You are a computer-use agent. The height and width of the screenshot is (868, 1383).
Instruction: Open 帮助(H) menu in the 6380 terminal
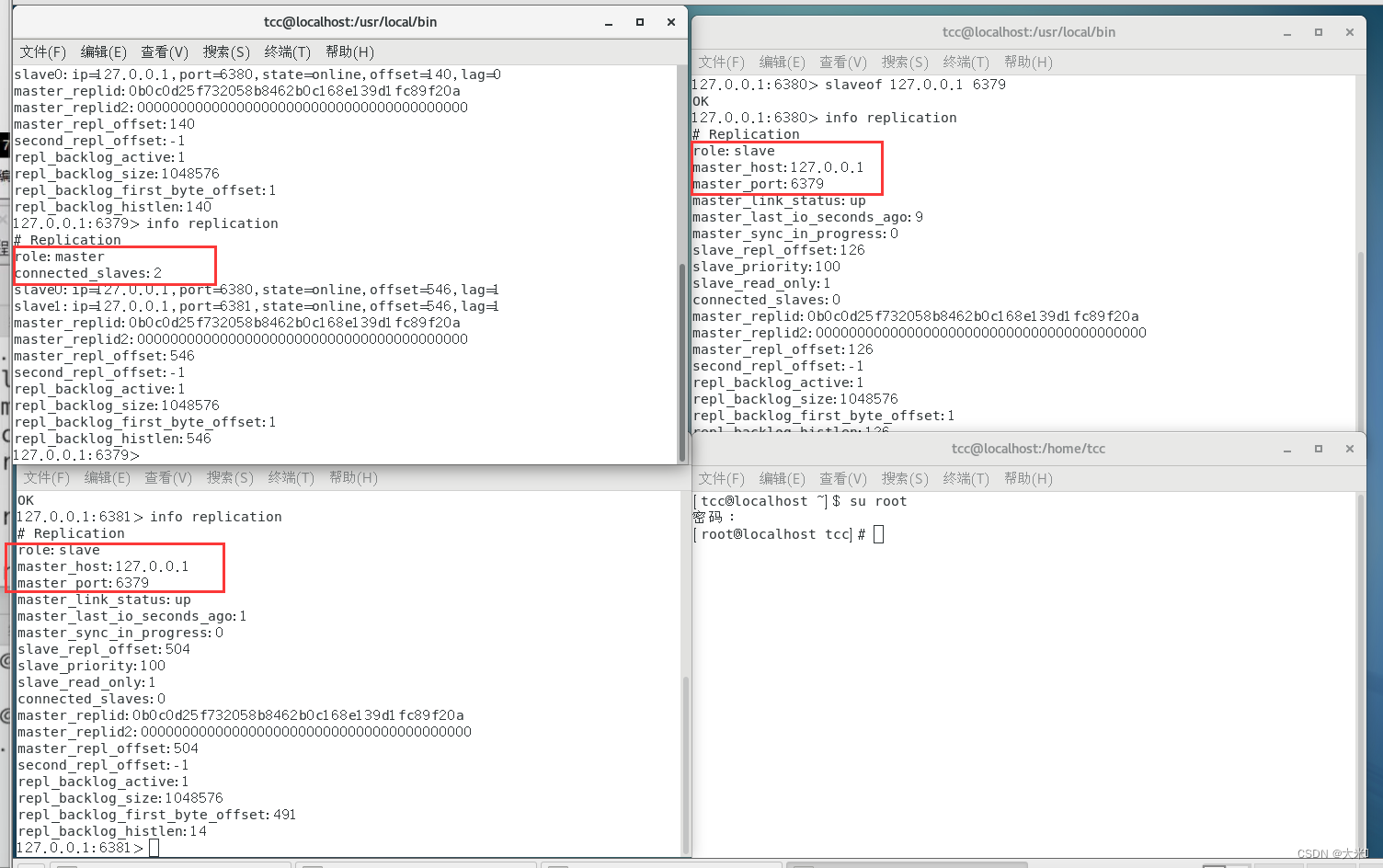(x=1028, y=62)
